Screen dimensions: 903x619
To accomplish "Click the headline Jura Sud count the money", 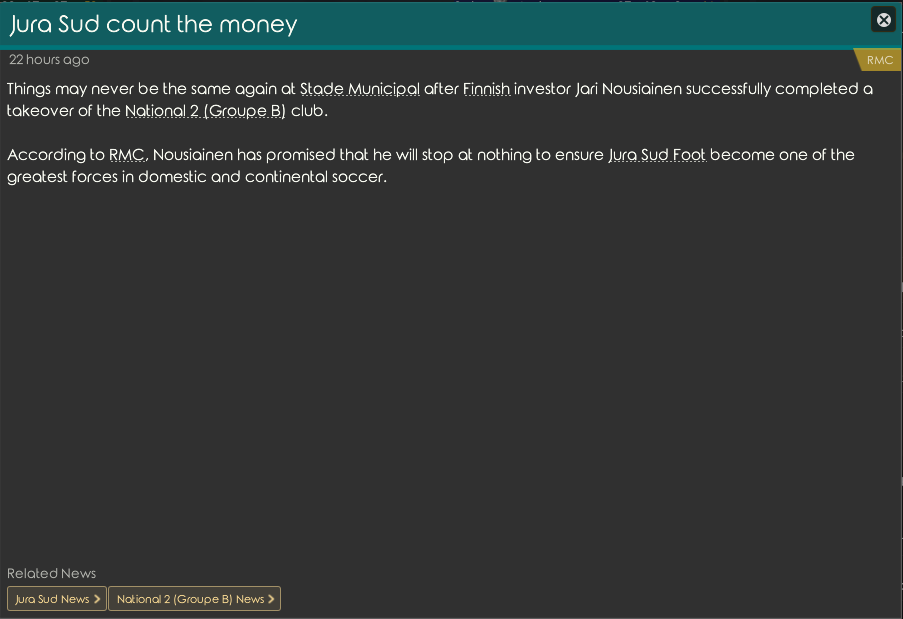I will coord(153,24).
